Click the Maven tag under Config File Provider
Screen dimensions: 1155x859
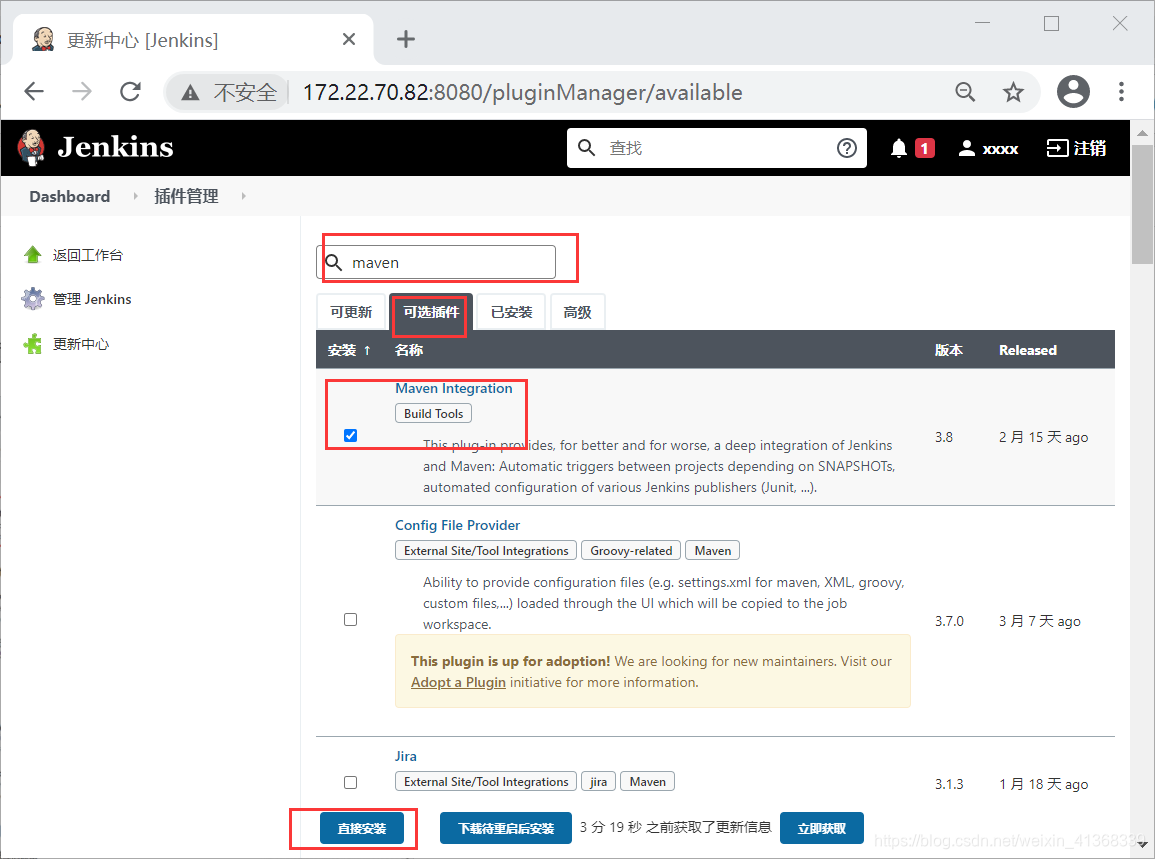(x=712, y=550)
